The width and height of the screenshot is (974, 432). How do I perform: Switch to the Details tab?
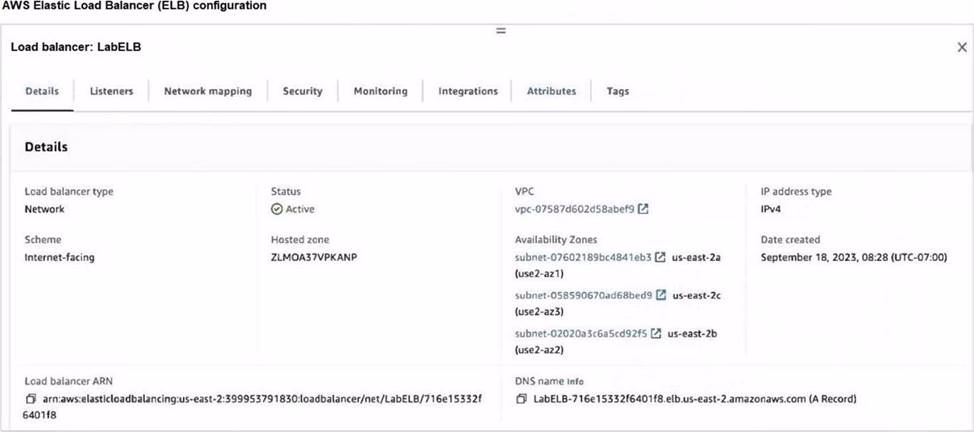[x=42, y=91]
